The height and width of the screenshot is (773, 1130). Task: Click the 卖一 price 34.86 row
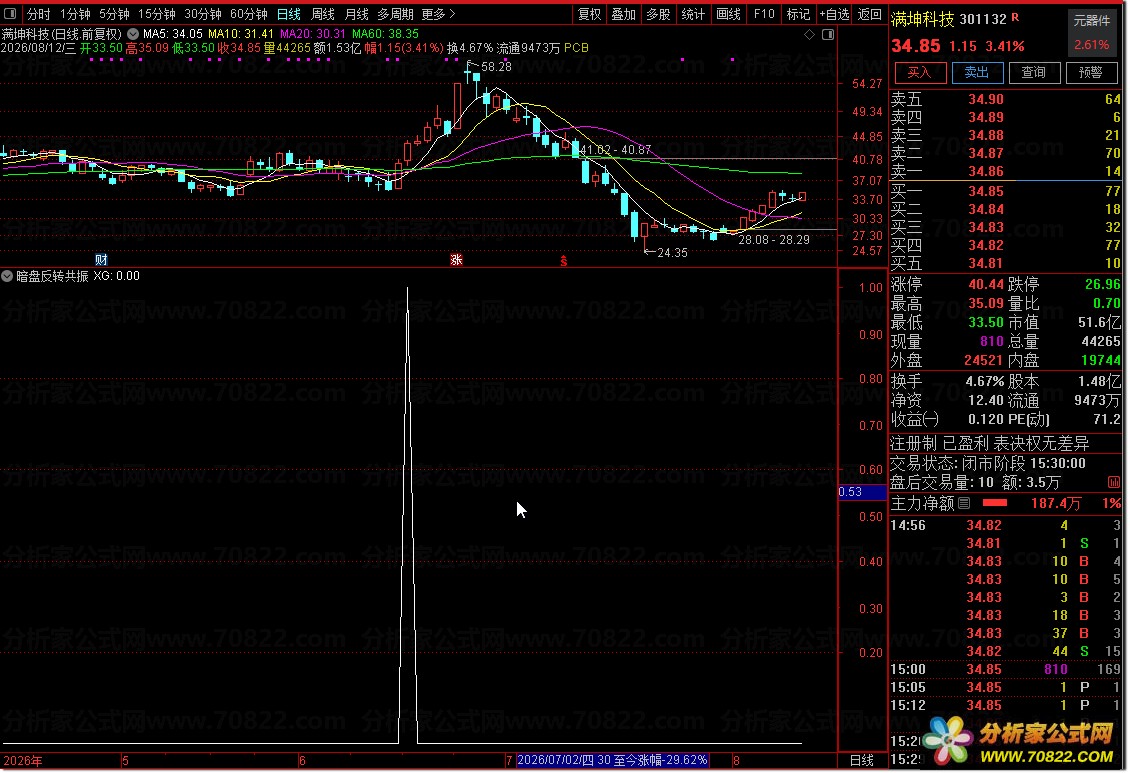[1006, 171]
